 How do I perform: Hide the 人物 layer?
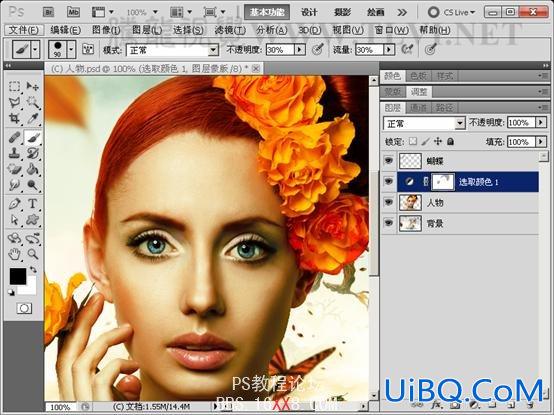pos(389,202)
